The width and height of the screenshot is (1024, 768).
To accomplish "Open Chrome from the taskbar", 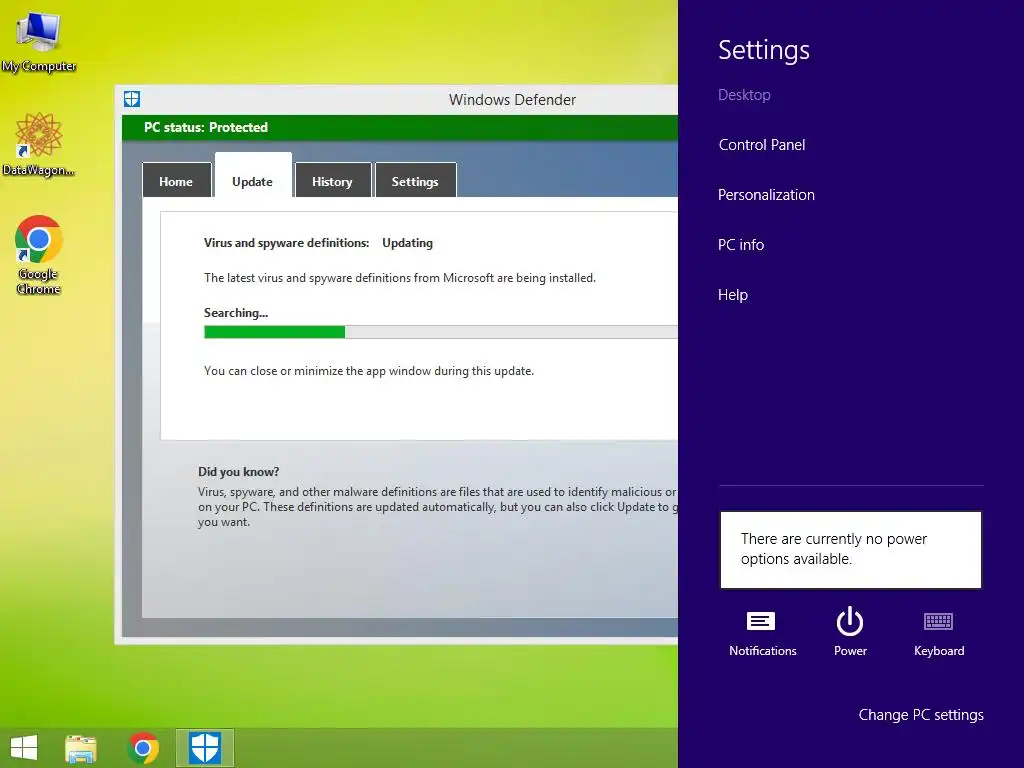I will [143, 748].
